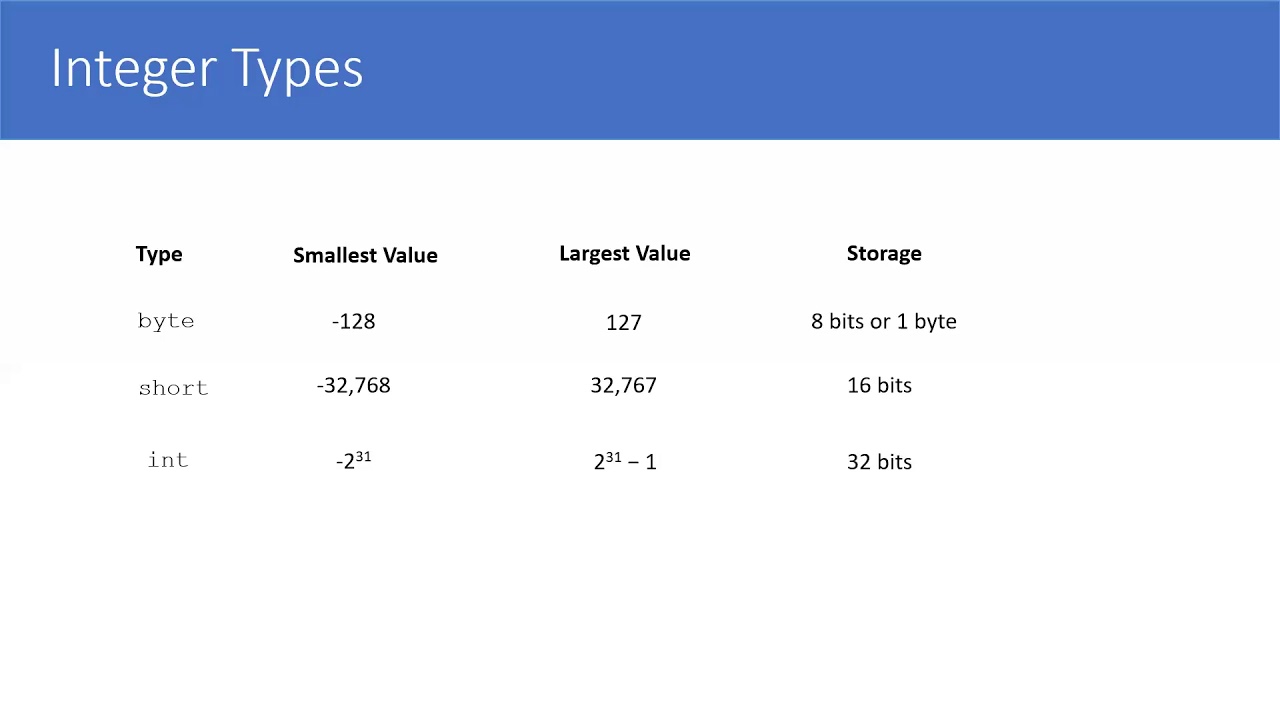Select the "Largest Value" column header
The width and height of the screenshot is (1280, 720).
[x=624, y=254]
